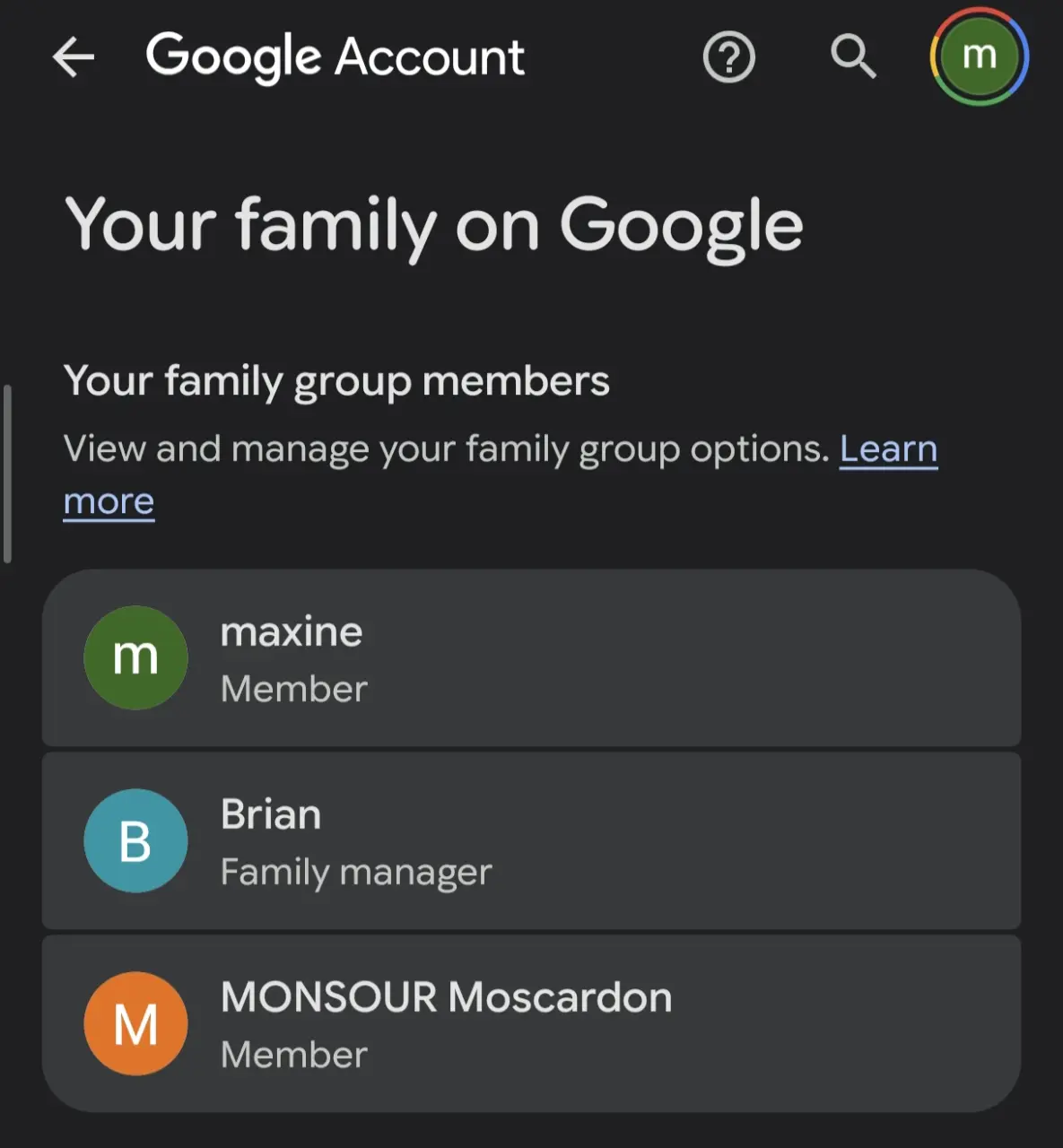Select MONSOUR's orange M avatar
Screen dimensions: 1063x1148
click(x=135, y=1023)
